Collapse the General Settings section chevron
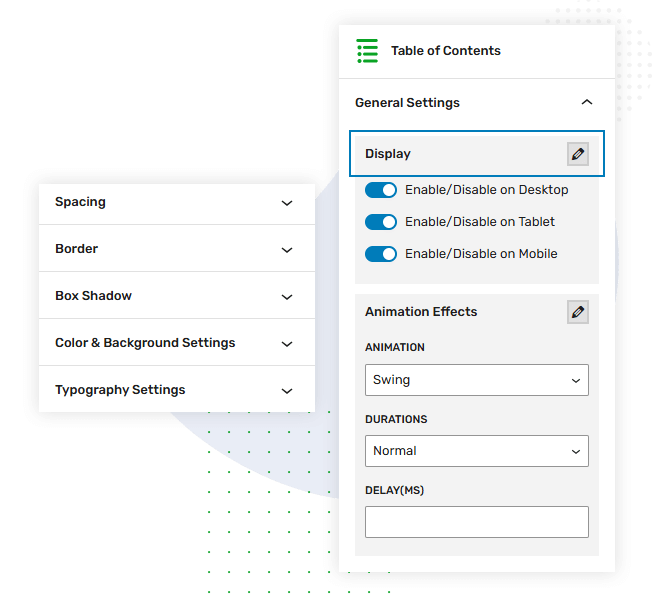This screenshot has height=594, width=652. 587,102
